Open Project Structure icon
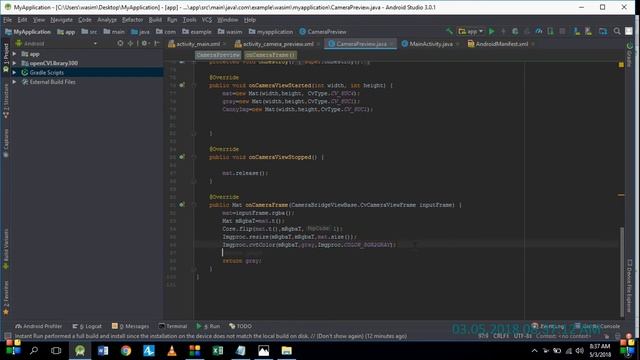The height and width of the screenshot is (360, 640). pos(603,31)
